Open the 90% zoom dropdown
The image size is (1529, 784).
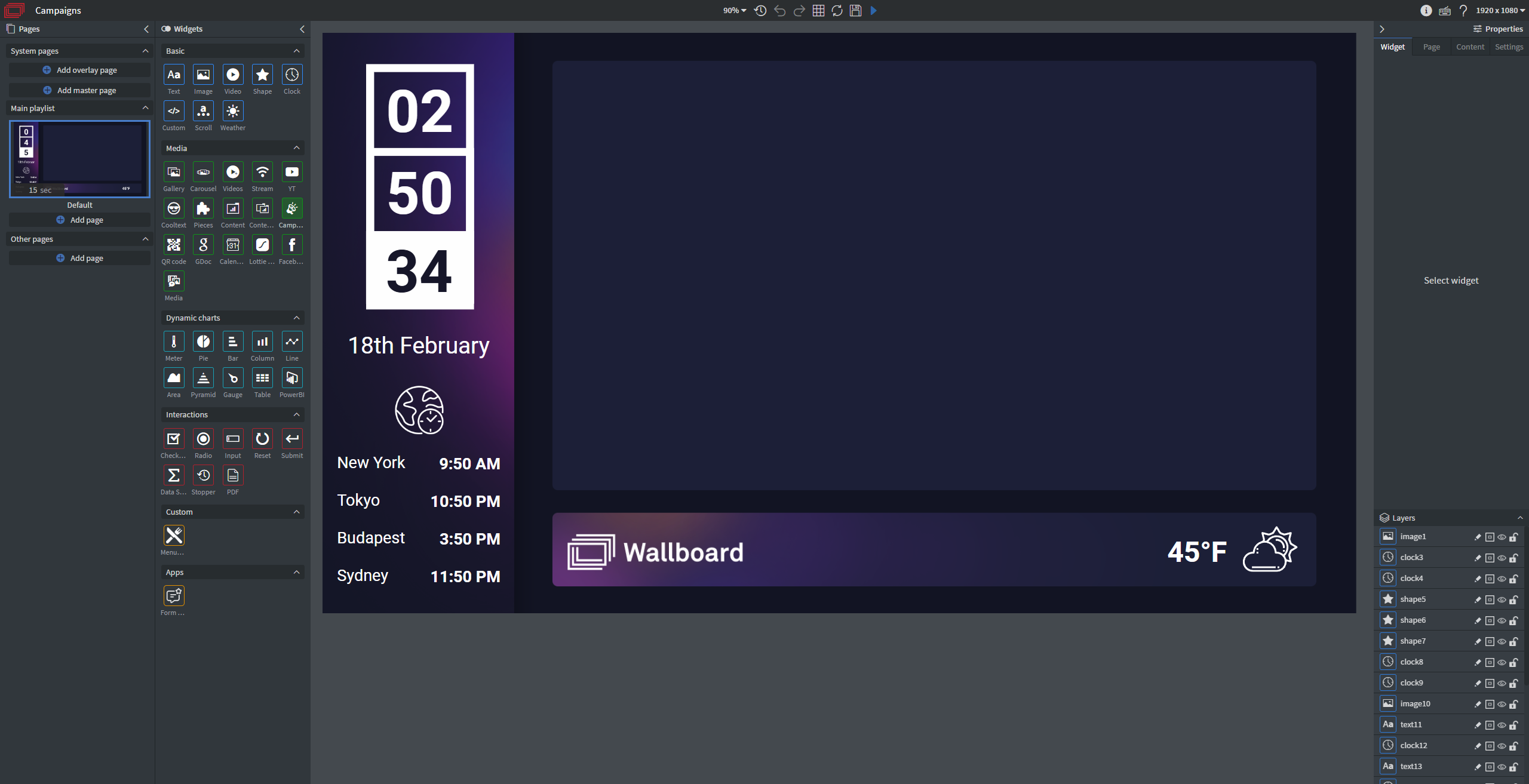click(x=735, y=11)
